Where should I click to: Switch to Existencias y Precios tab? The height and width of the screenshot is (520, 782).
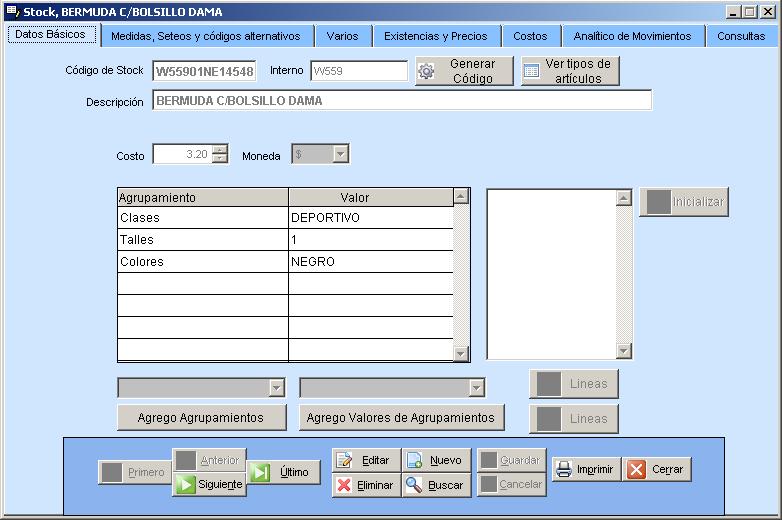pyautogui.click(x=436, y=36)
